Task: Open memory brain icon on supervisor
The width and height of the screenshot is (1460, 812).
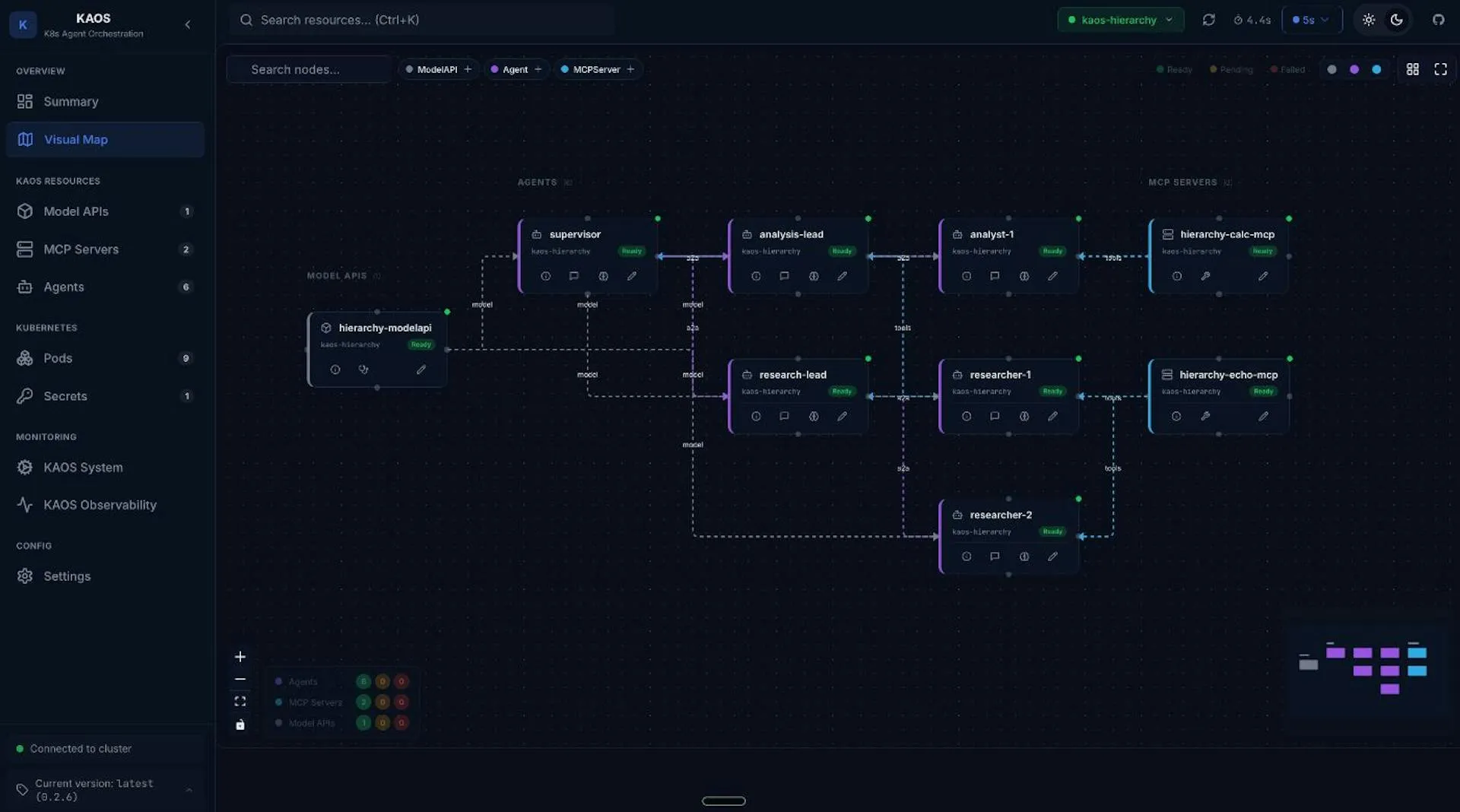Action: pos(603,276)
